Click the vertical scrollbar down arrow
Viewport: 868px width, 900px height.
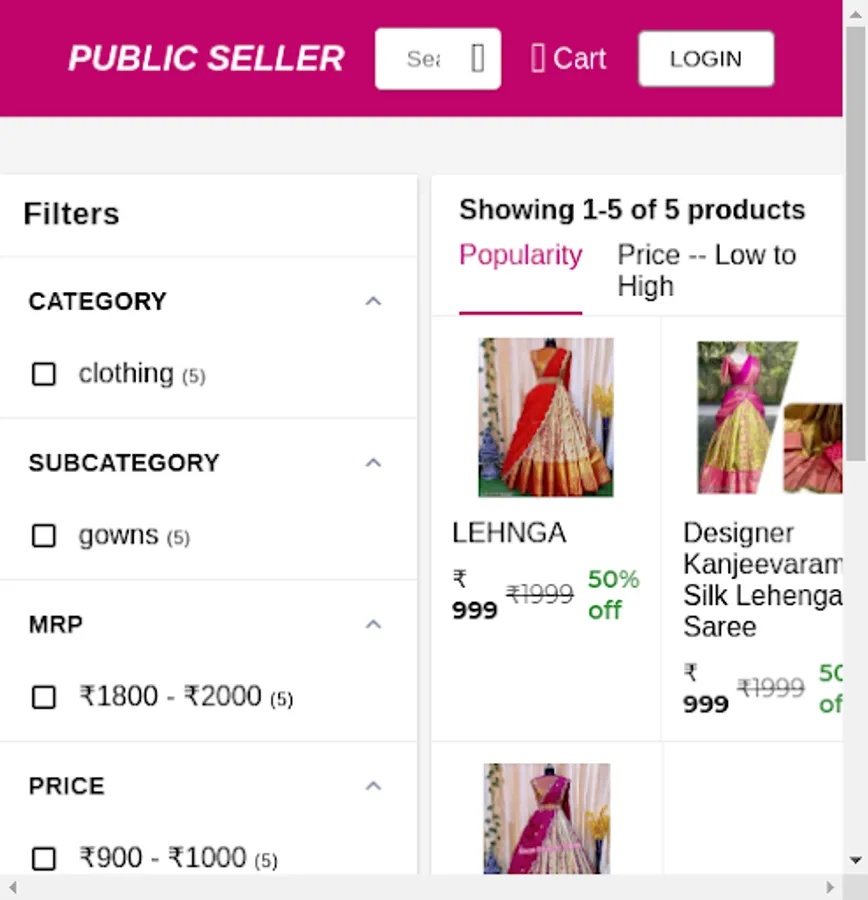pos(856,860)
